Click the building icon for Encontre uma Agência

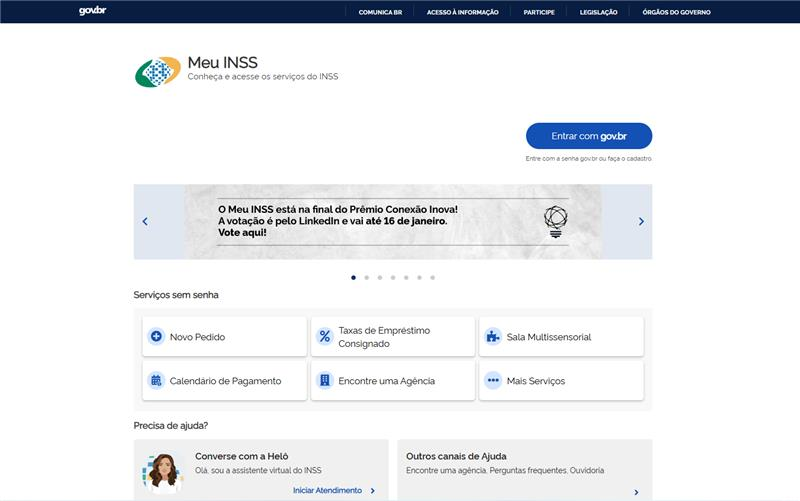coord(324,380)
